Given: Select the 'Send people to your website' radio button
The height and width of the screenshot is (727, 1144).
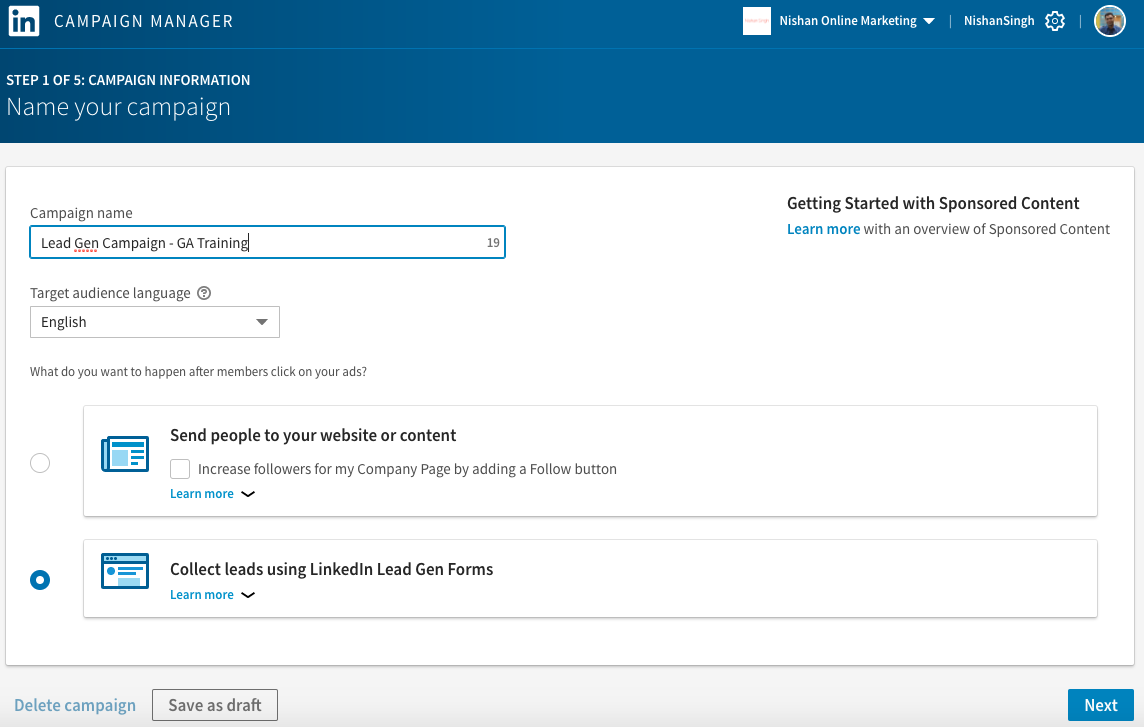Looking at the screenshot, I should (39, 462).
